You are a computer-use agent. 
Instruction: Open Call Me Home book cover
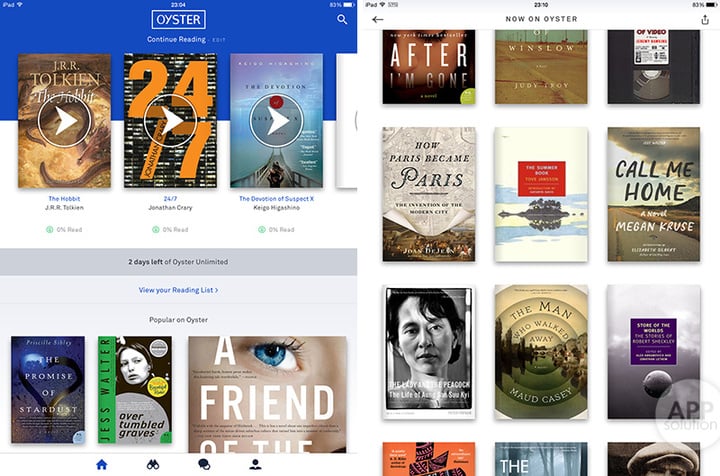(x=653, y=195)
